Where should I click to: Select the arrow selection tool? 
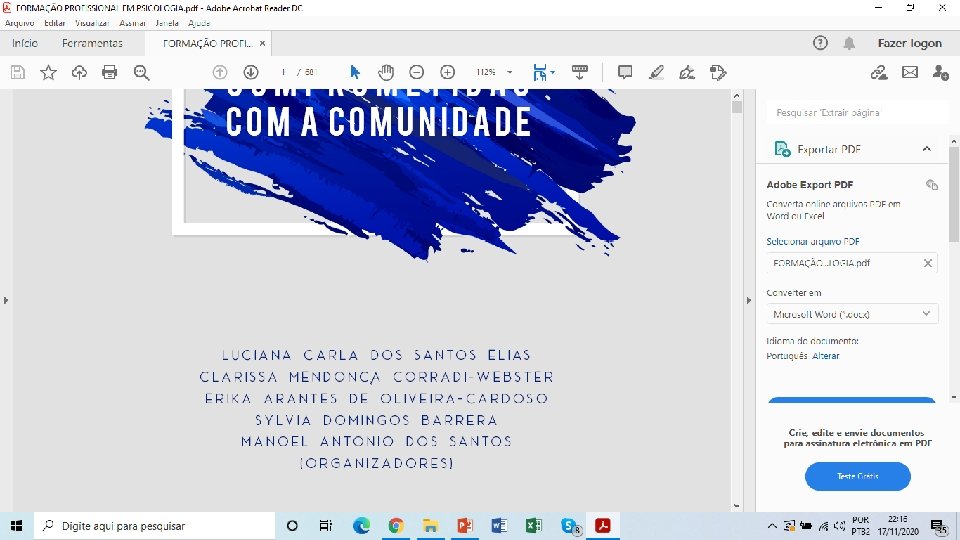pyautogui.click(x=355, y=72)
